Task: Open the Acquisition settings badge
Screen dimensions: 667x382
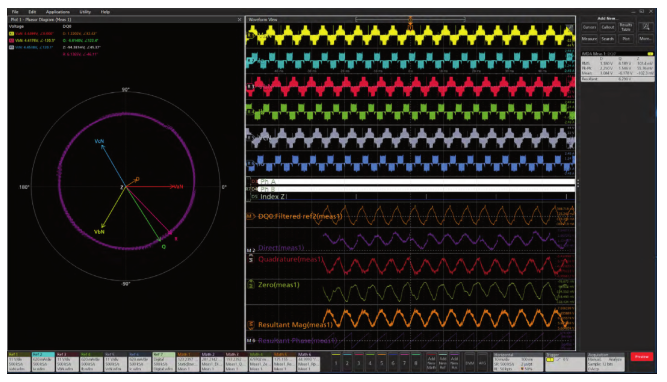Action: [606, 362]
